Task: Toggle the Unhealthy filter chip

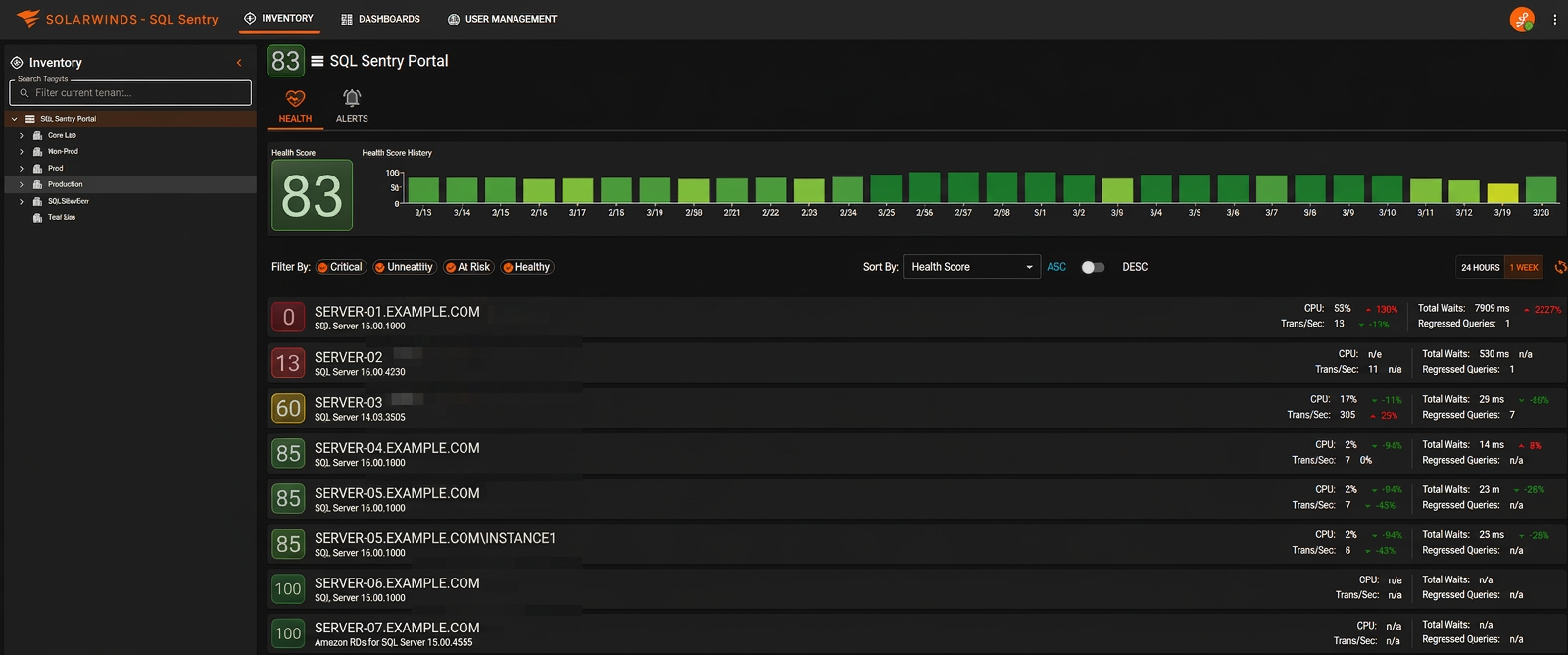Action: (404, 267)
